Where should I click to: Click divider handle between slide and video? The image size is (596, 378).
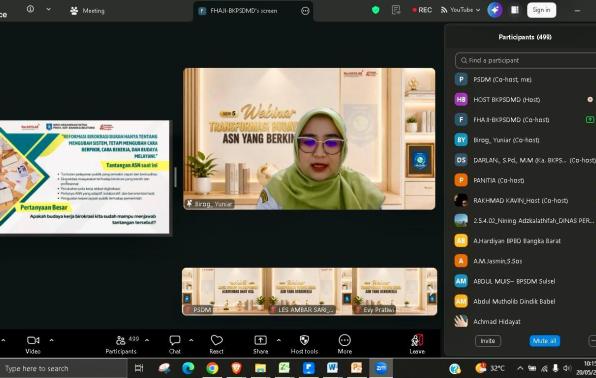175,177
